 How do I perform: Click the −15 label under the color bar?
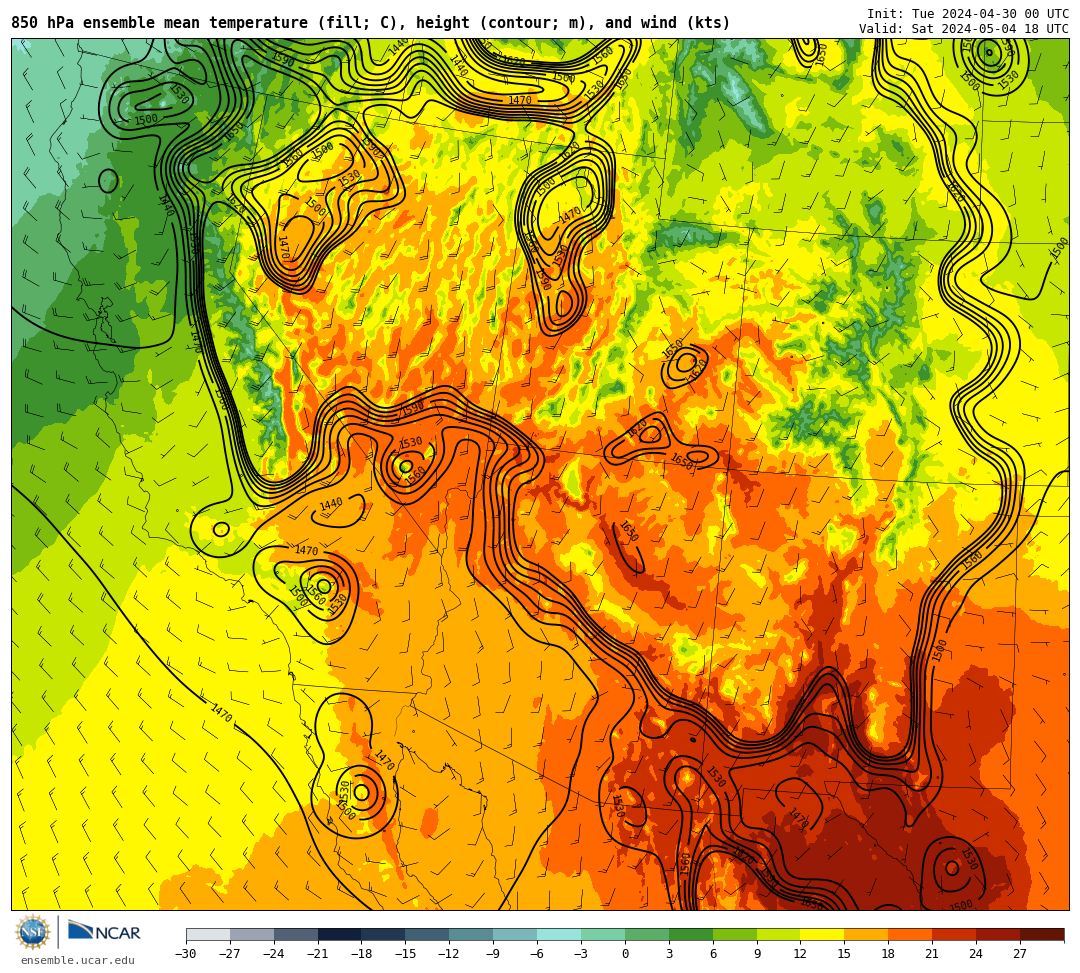[x=406, y=954]
